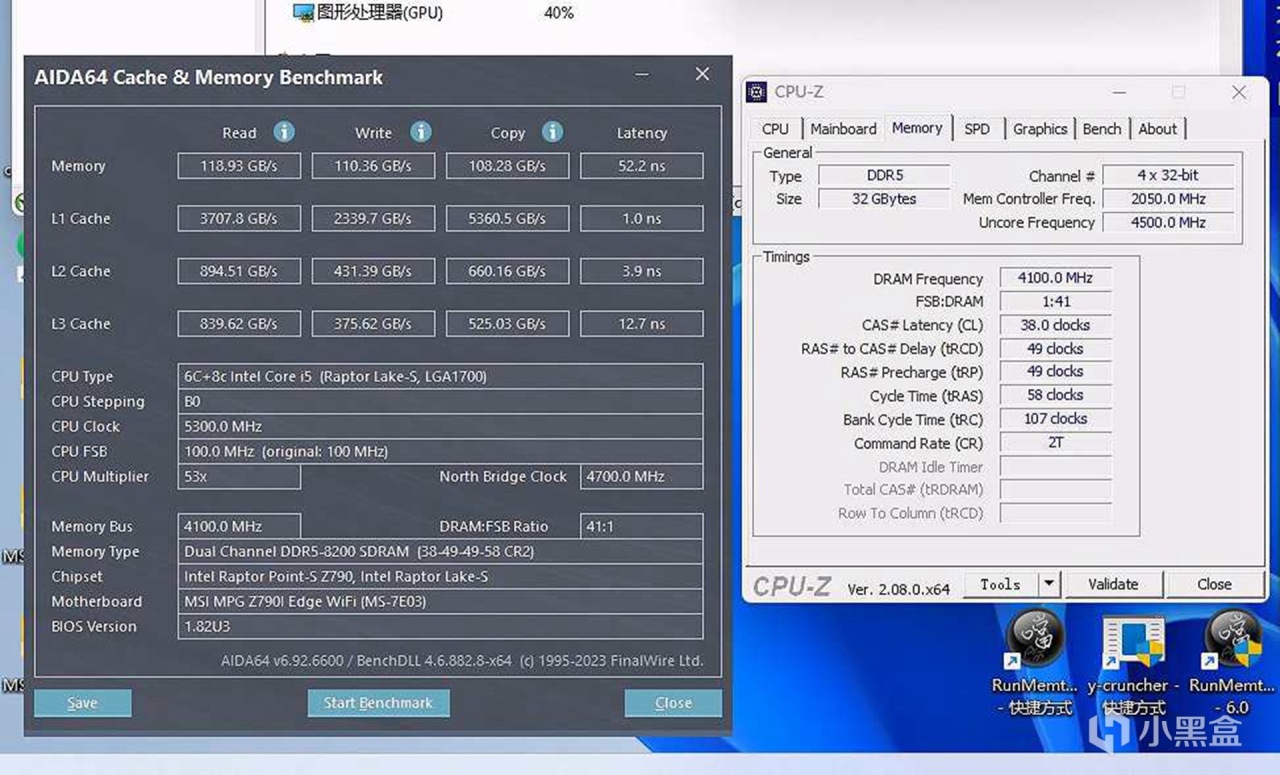Screen dimensions: 1280x775
Task: Click the Memory Copy value 108.28 GB/s
Action: (507, 166)
